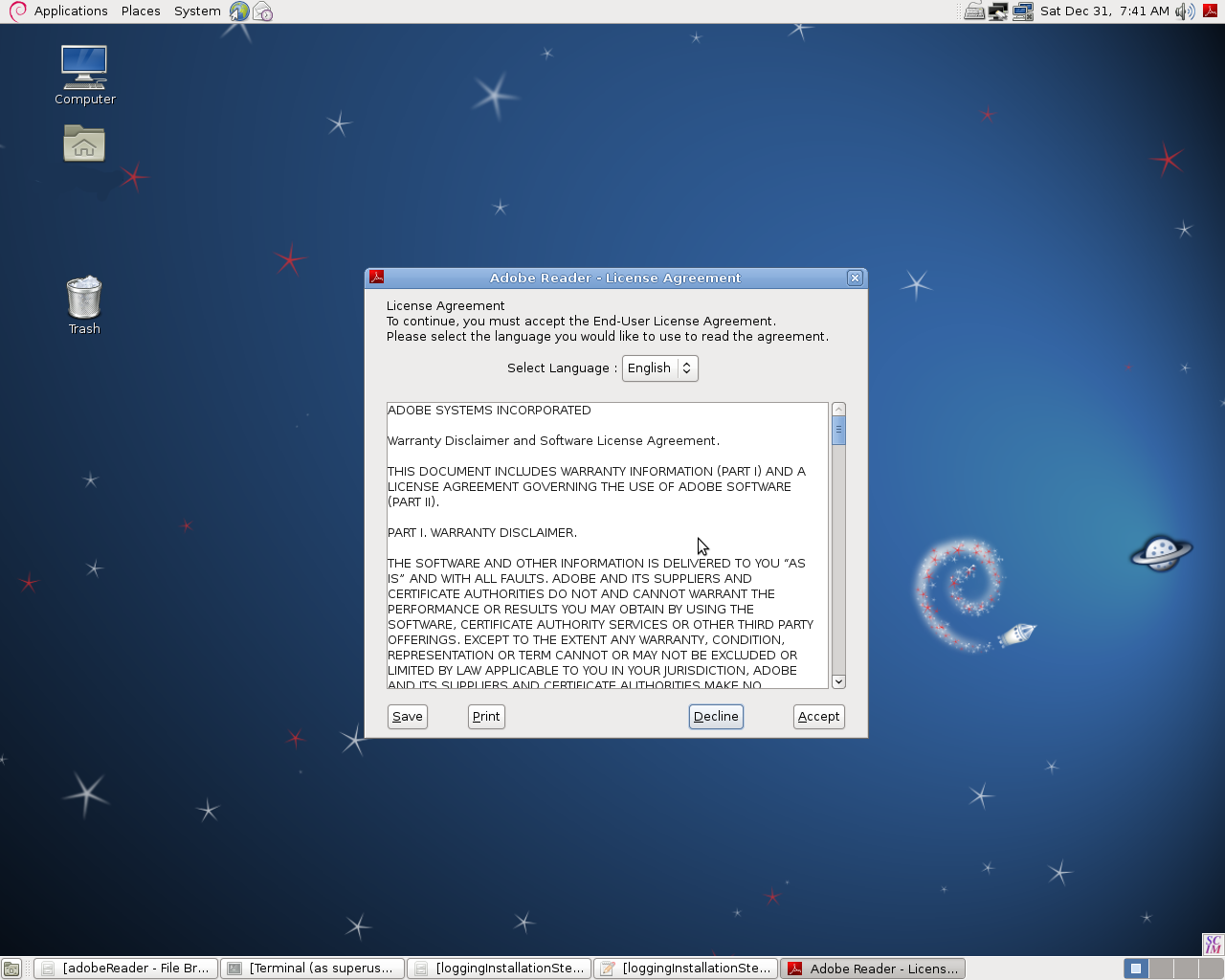Switch to first loggingInstallationSte taskbar window
1225x980 pixels.
pyautogui.click(x=499, y=969)
